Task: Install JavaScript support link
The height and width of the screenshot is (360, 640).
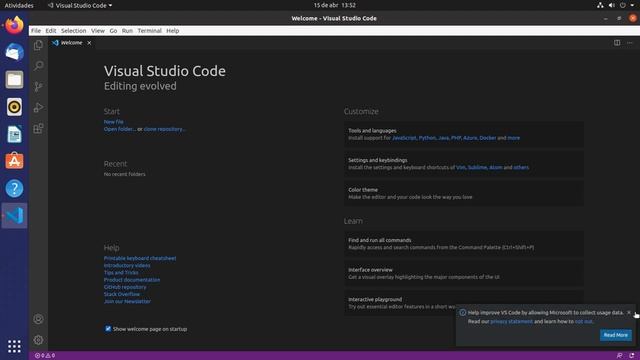Action: [404, 138]
